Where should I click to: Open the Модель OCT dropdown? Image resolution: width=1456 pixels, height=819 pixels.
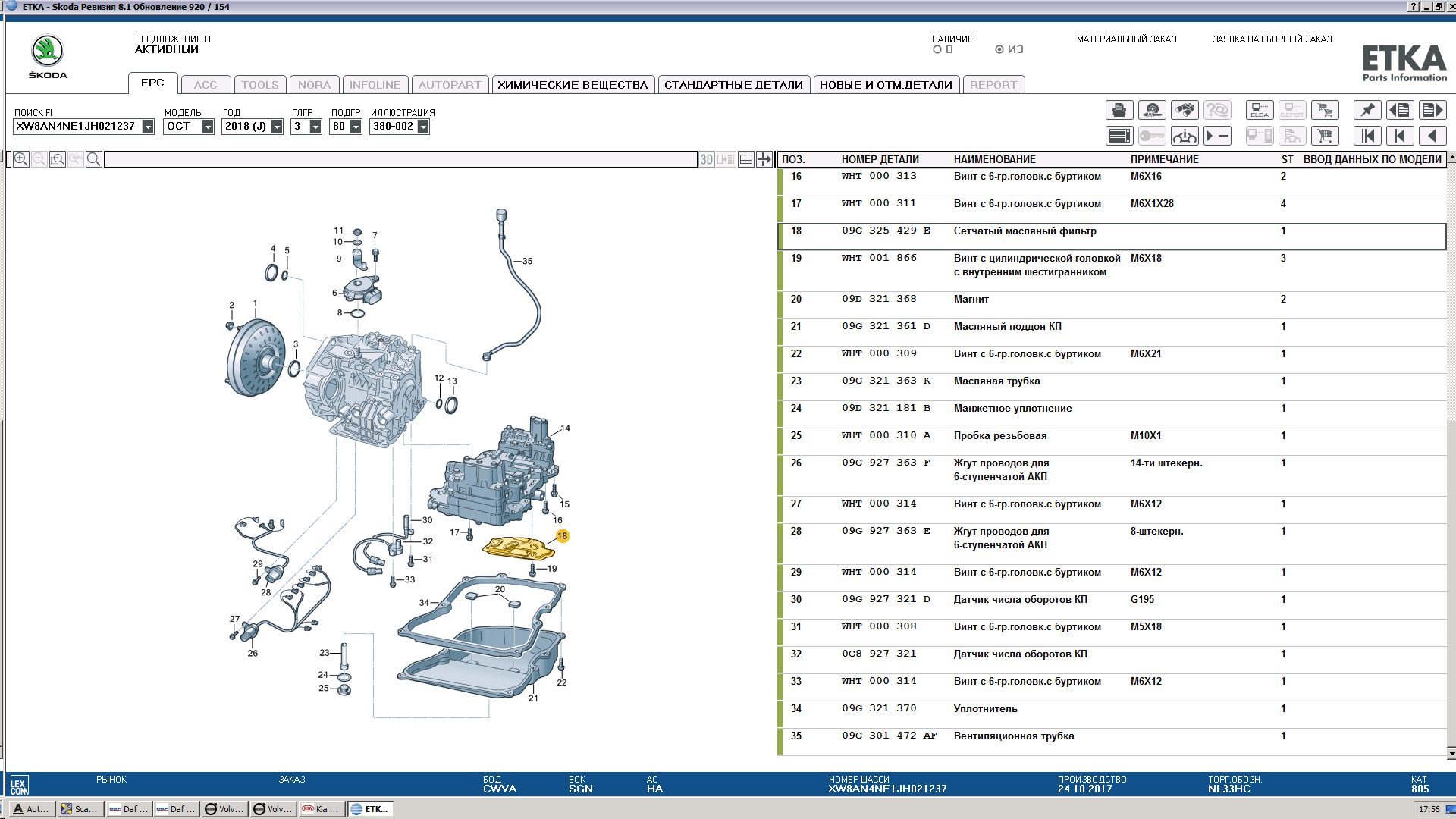[208, 127]
